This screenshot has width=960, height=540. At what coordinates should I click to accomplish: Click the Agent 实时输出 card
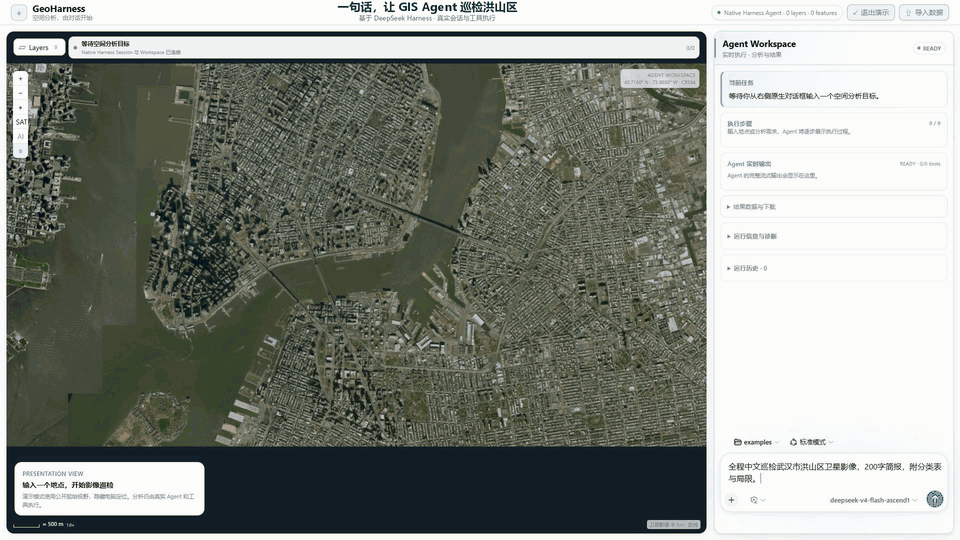[834, 171]
